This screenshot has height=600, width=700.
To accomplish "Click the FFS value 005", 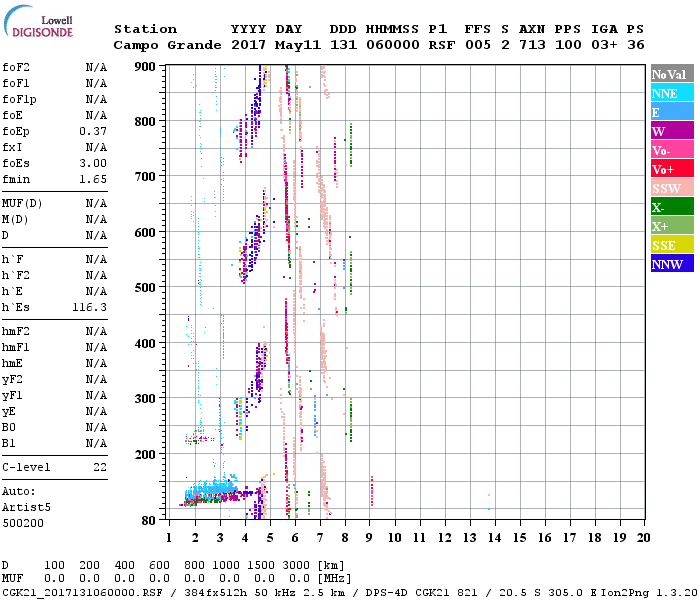I will (x=478, y=45).
